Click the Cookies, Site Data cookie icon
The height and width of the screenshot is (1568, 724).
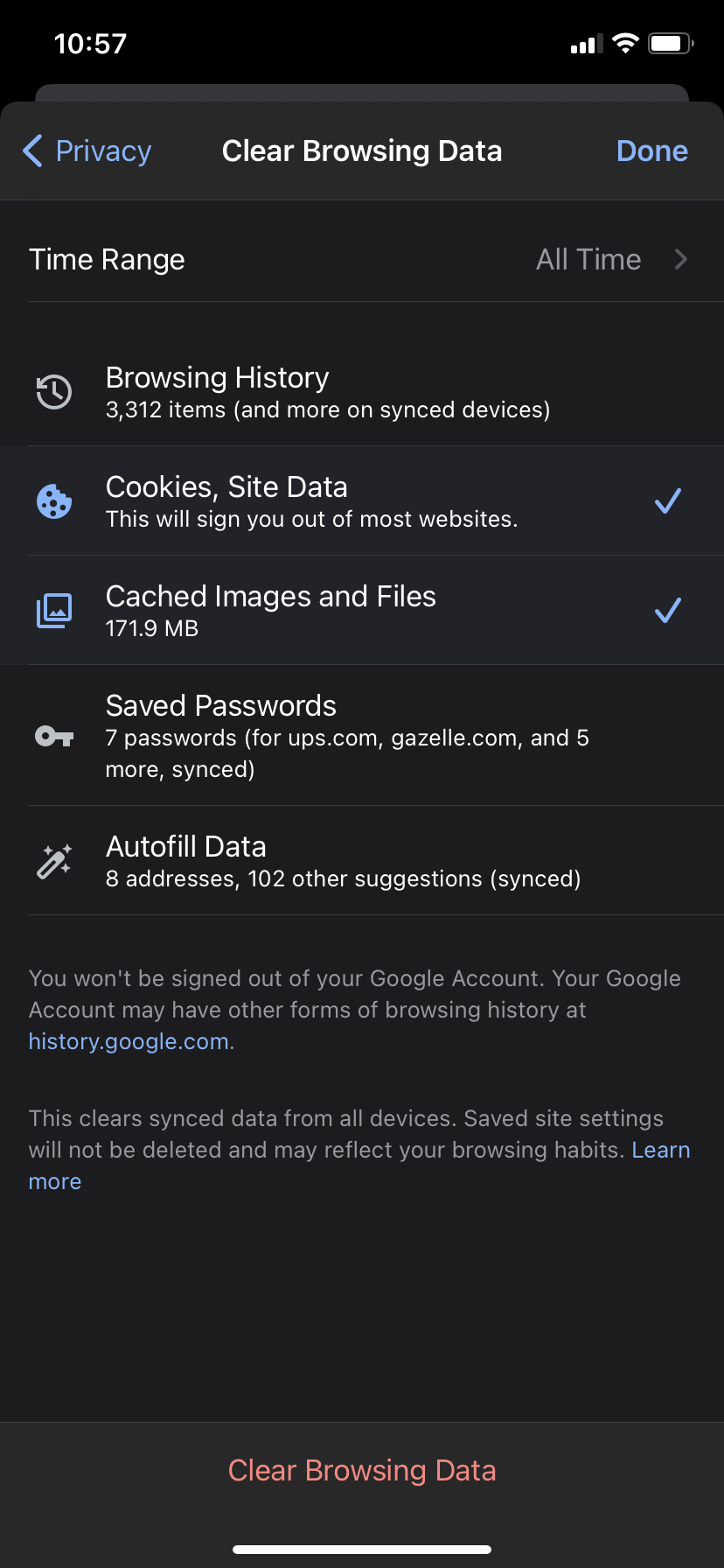click(x=53, y=500)
